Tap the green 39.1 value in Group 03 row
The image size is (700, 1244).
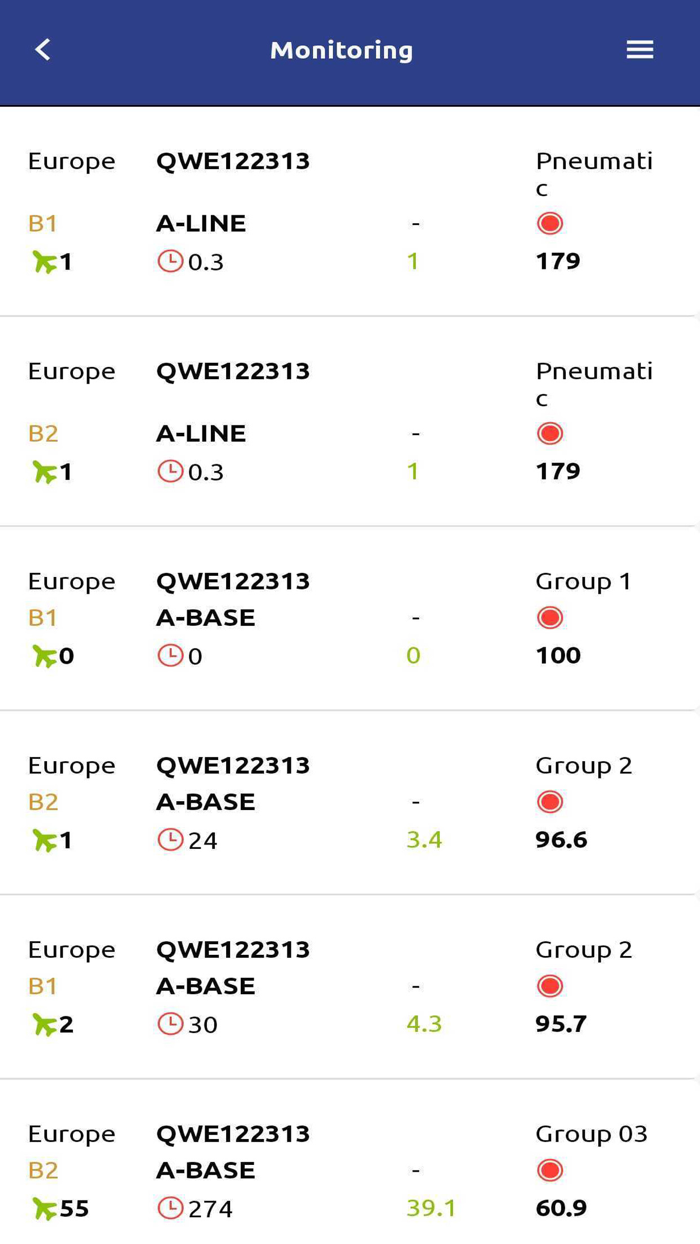tap(430, 1208)
